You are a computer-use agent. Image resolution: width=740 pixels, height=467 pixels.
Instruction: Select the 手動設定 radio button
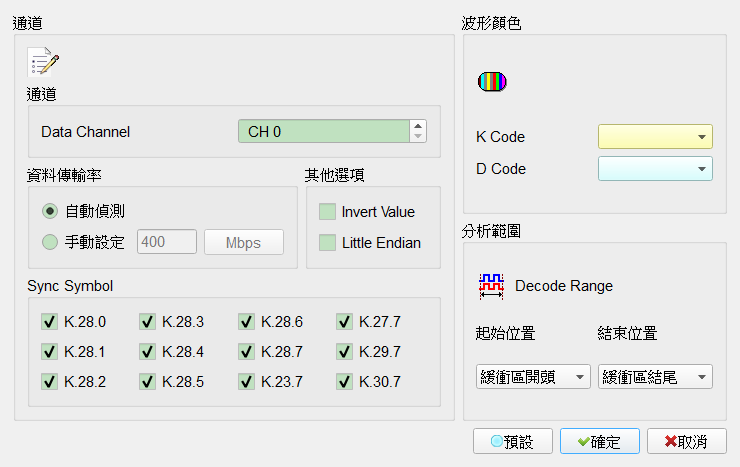50,242
